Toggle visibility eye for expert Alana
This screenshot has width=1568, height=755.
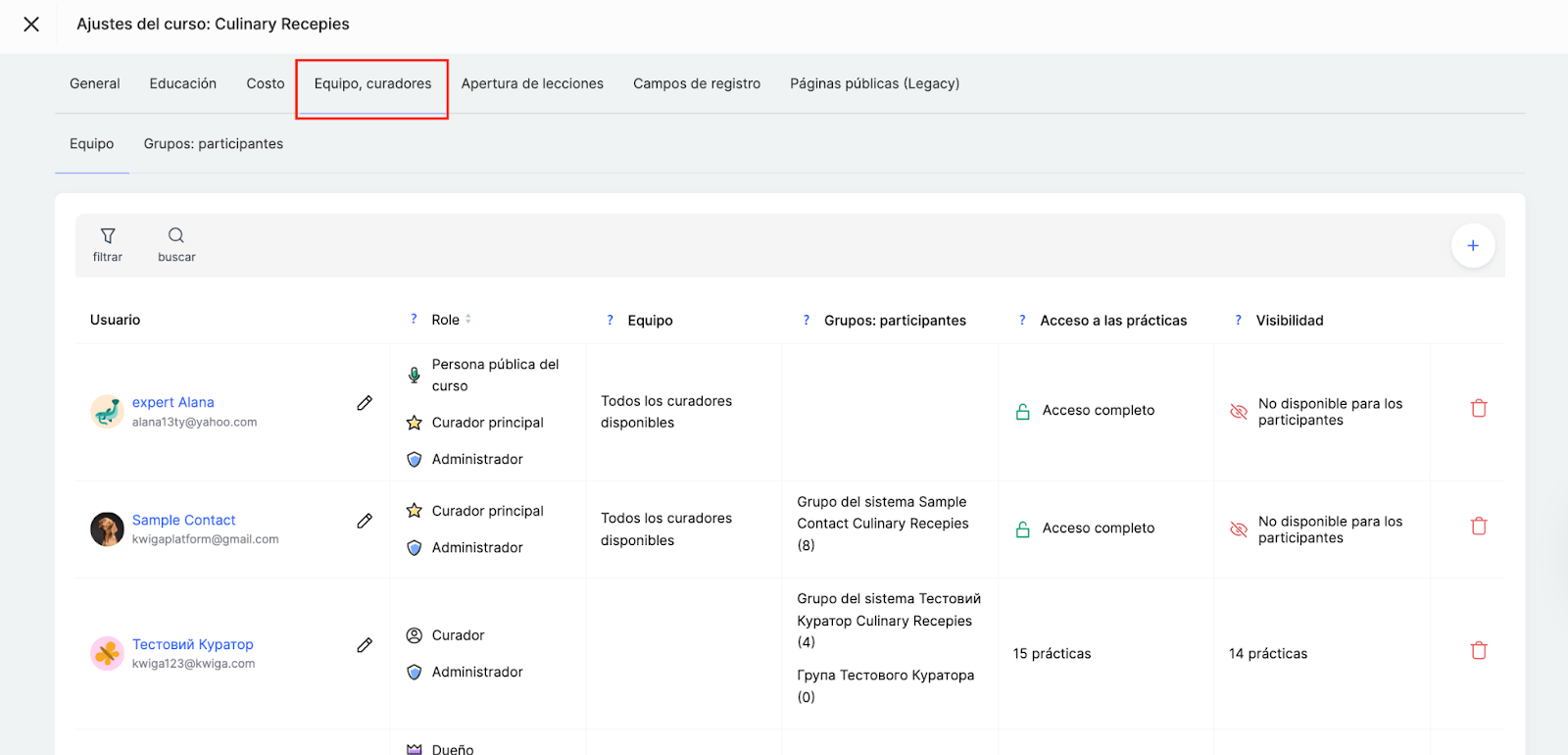(x=1239, y=412)
